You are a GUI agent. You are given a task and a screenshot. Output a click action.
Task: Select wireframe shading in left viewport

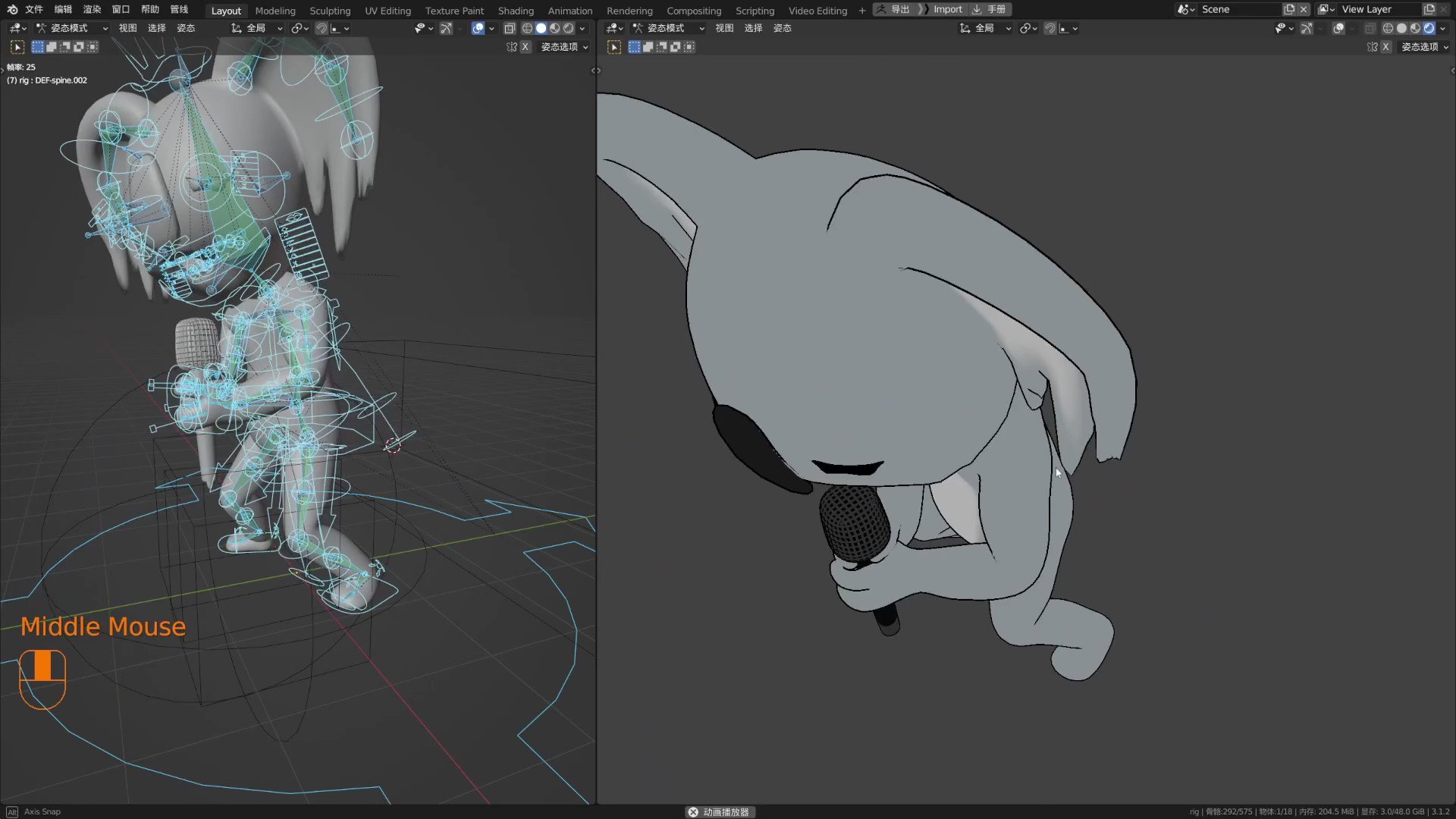(527, 28)
